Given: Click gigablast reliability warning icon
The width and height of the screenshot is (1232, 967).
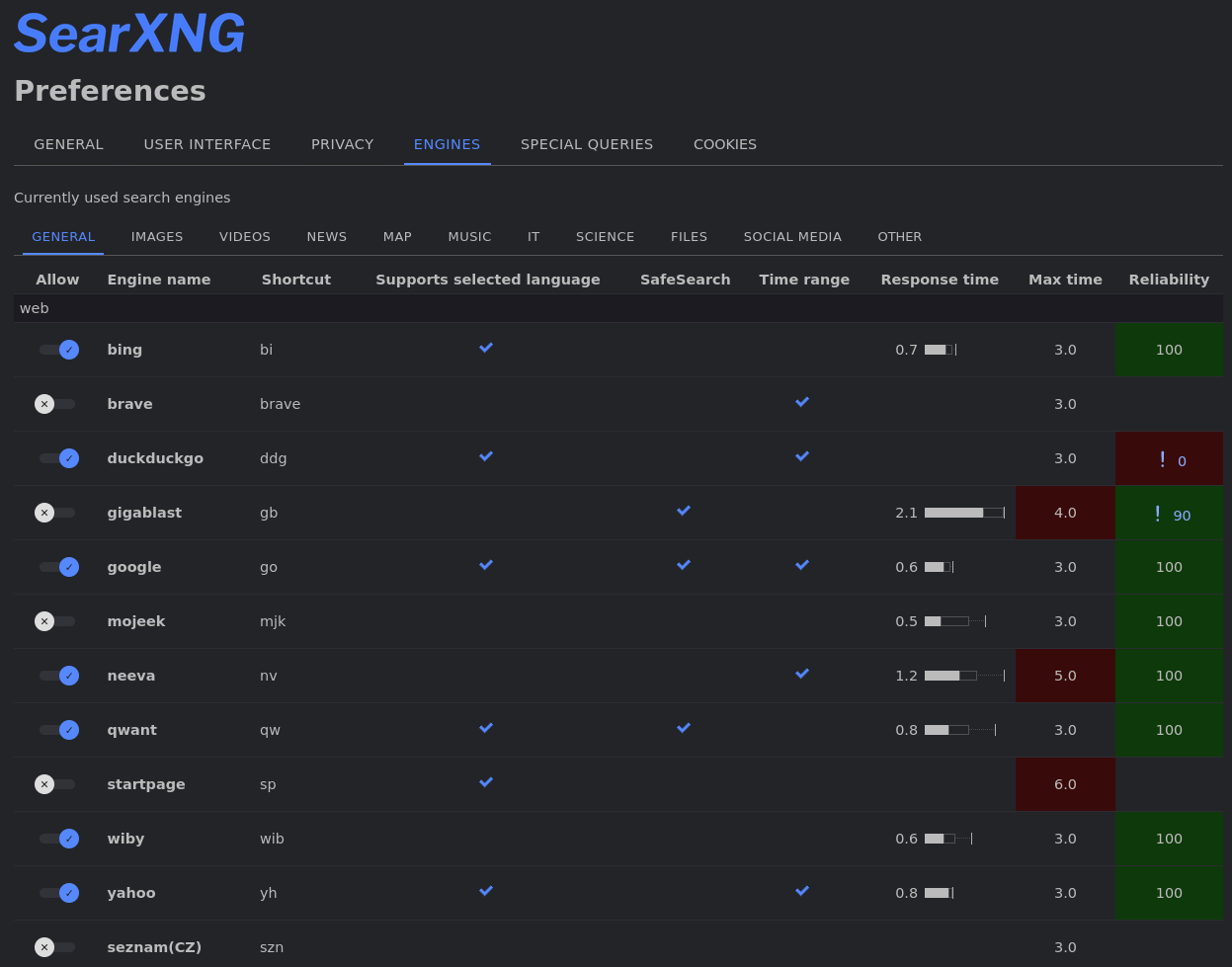Looking at the screenshot, I should point(1157,514).
